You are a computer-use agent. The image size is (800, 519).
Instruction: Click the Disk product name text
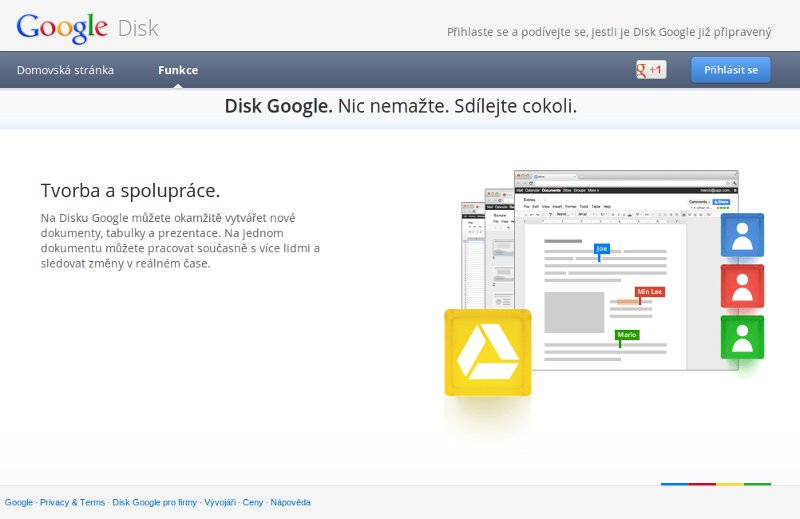138,29
